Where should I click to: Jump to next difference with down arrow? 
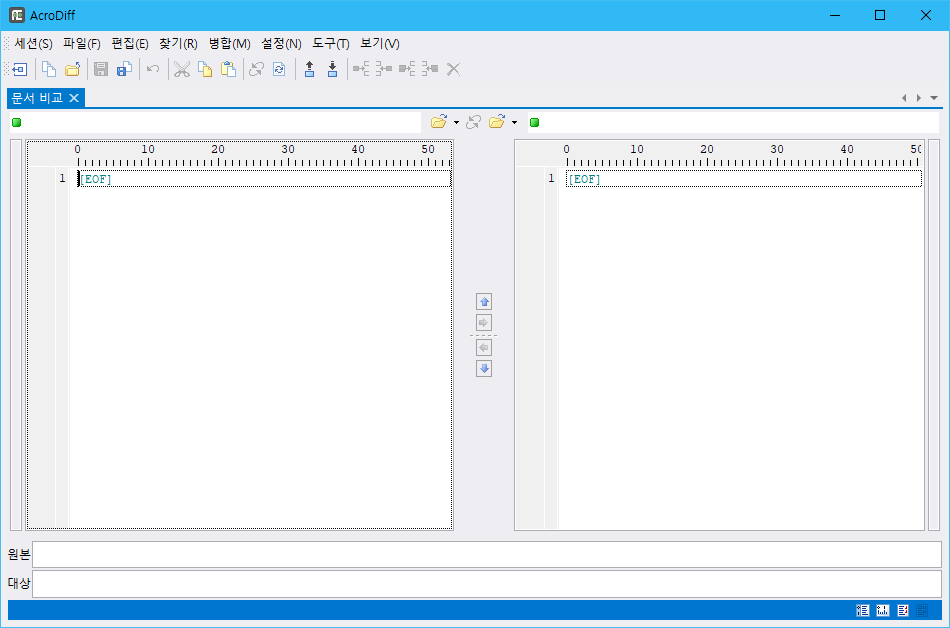pos(333,69)
